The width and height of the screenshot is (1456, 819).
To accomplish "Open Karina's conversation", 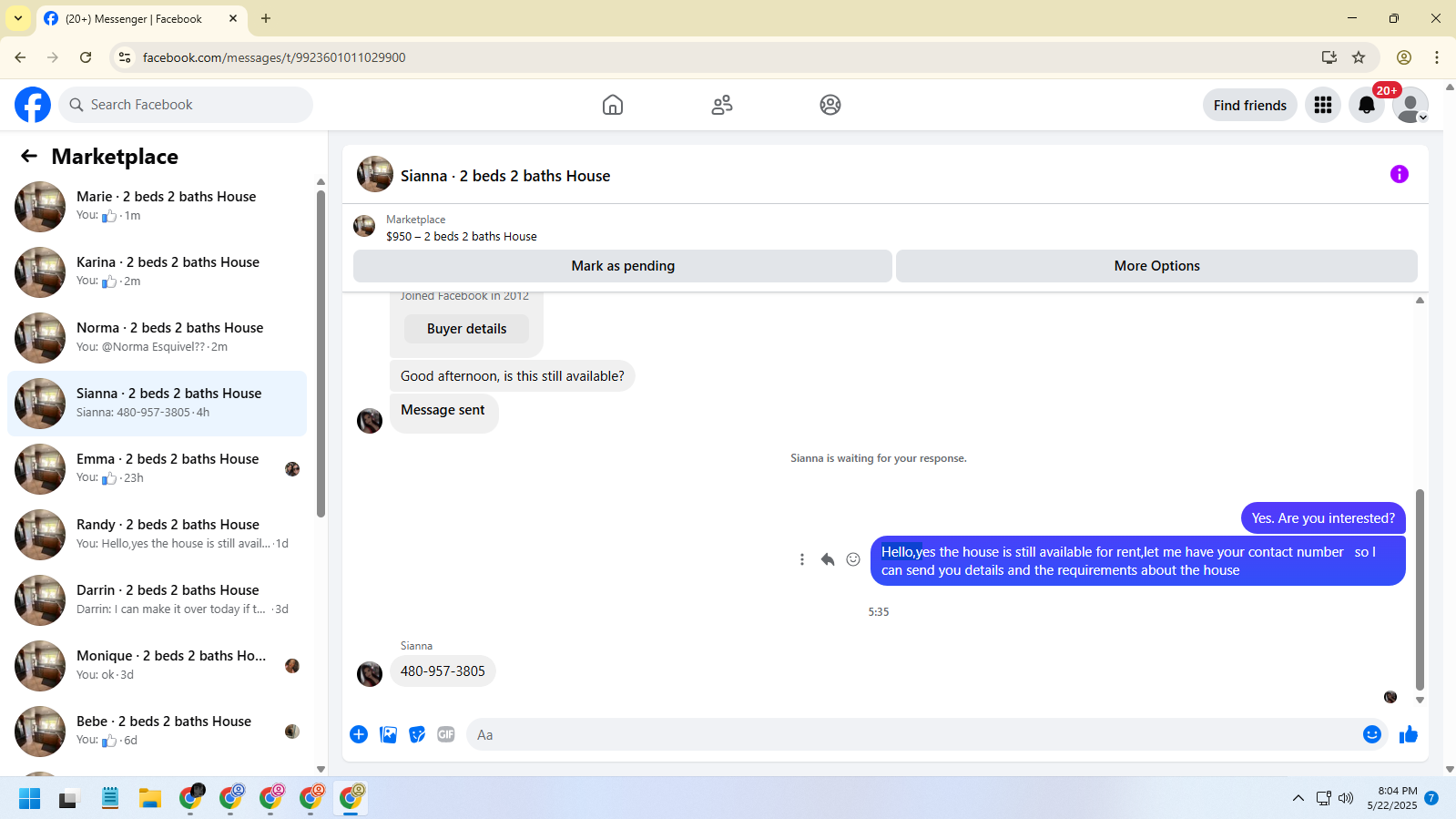I will click(x=158, y=272).
